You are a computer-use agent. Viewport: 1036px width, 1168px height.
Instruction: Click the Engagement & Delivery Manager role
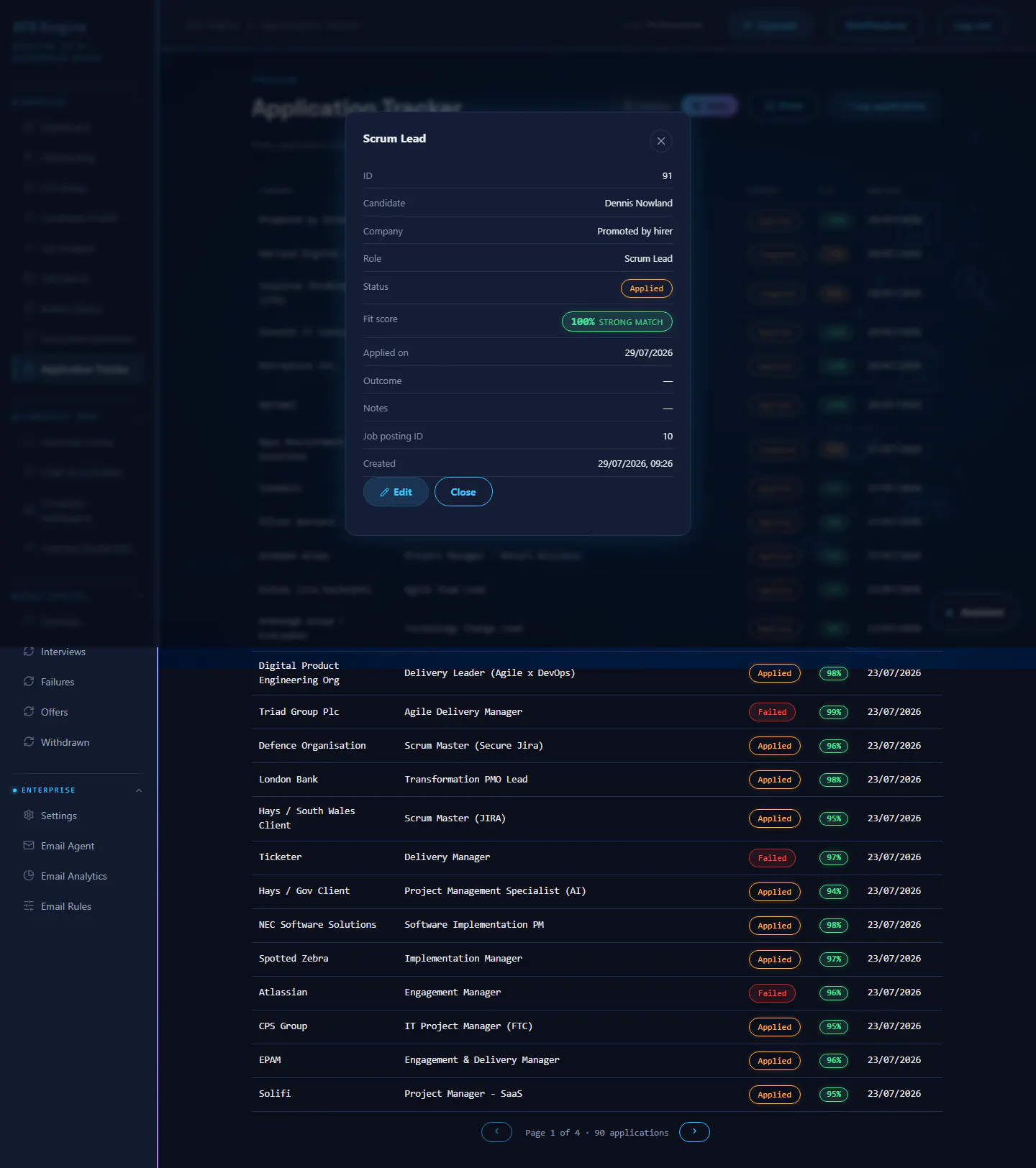coord(482,1060)
